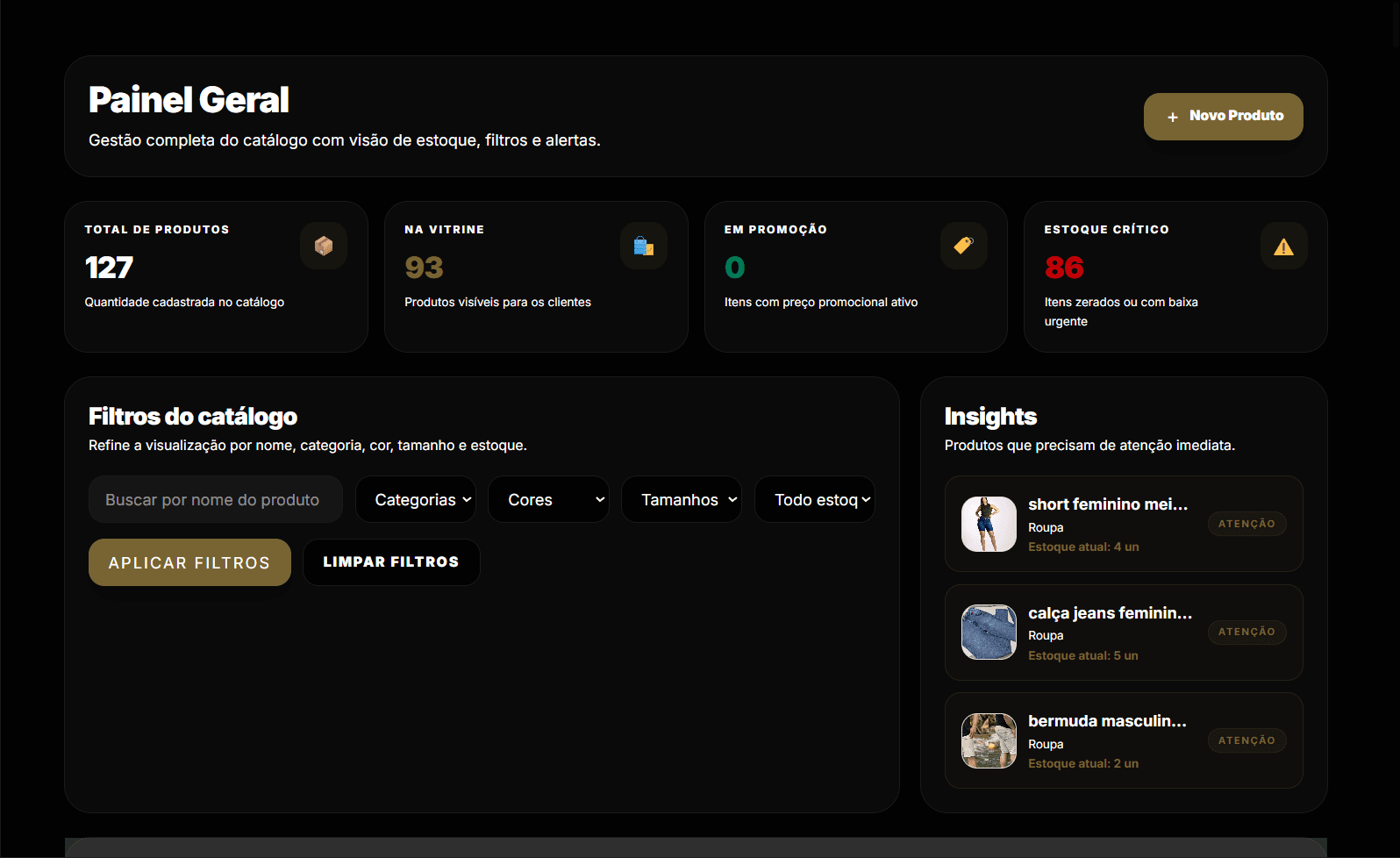Open the calça jeans product thumbnail
The height and width of the screenshot is (858, 1400).
pos(989,632)
